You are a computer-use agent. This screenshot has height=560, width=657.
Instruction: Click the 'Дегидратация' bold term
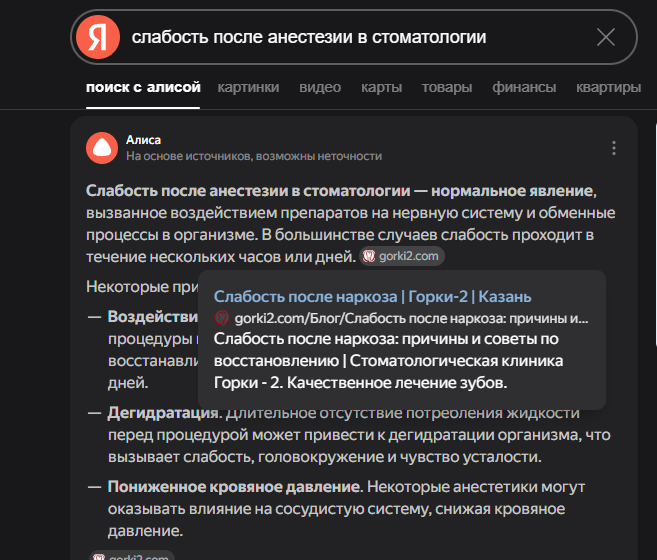point(163,413)
